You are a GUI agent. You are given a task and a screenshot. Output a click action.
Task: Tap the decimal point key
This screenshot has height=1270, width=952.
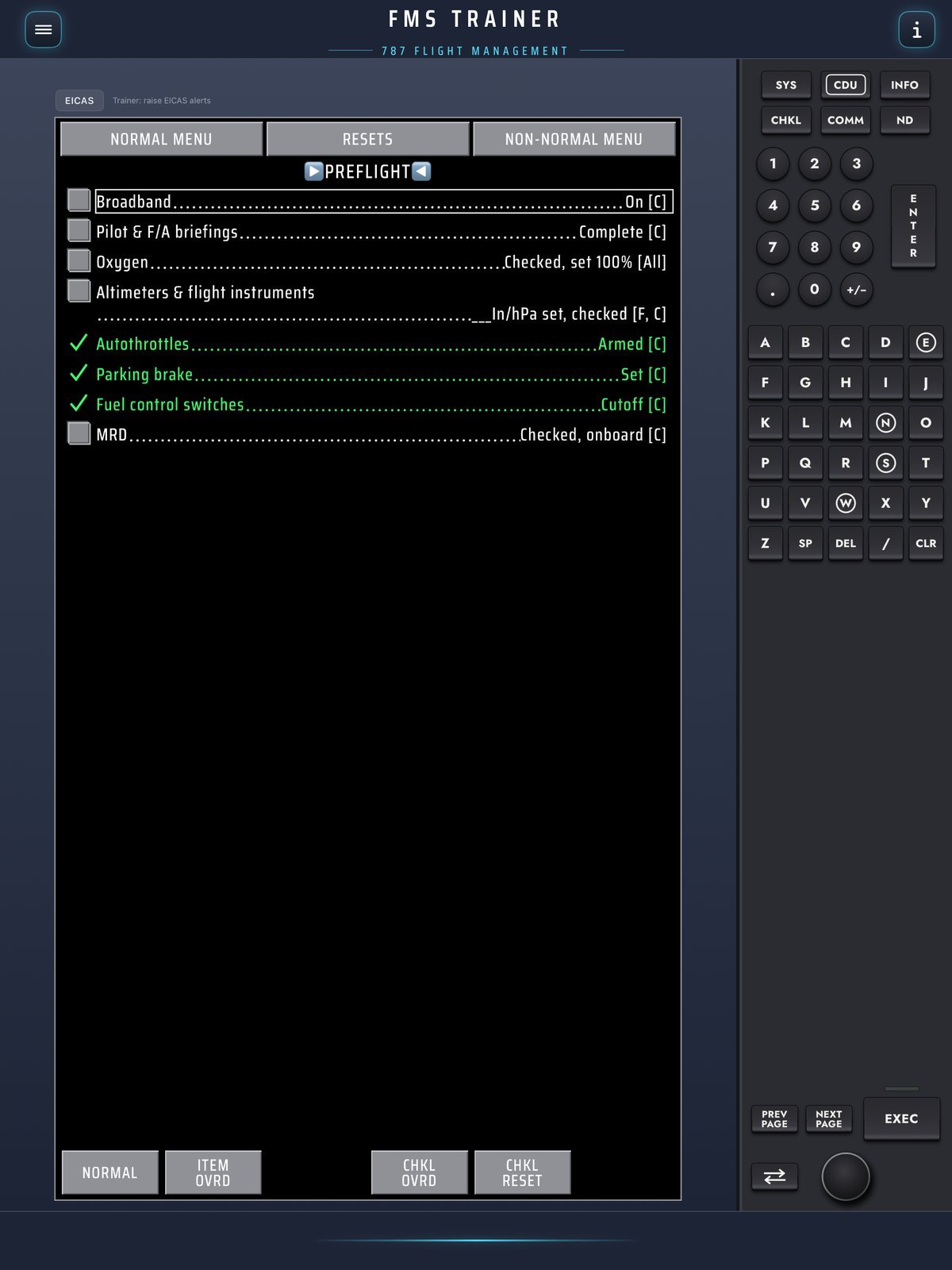point(773,289)
